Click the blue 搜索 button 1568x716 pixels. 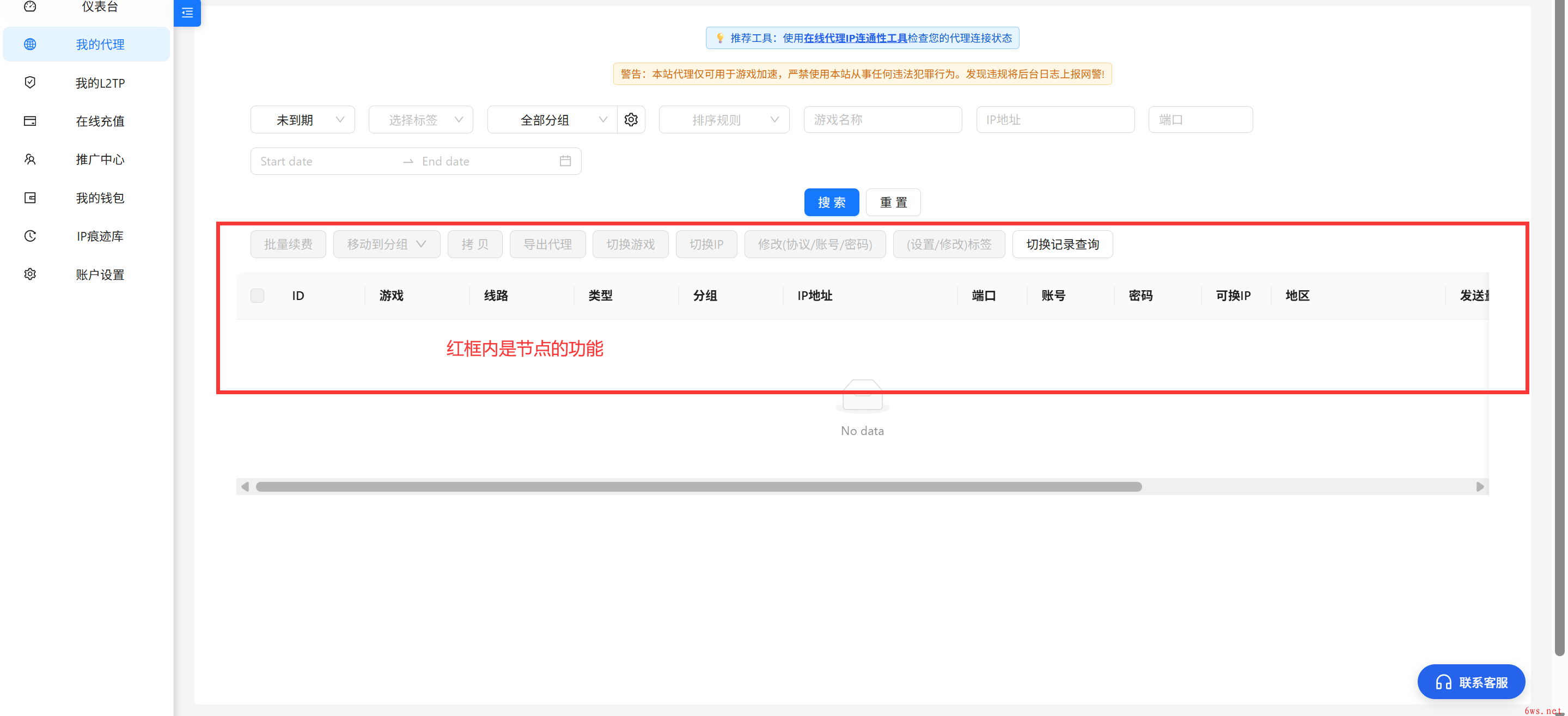pos(832,203)
